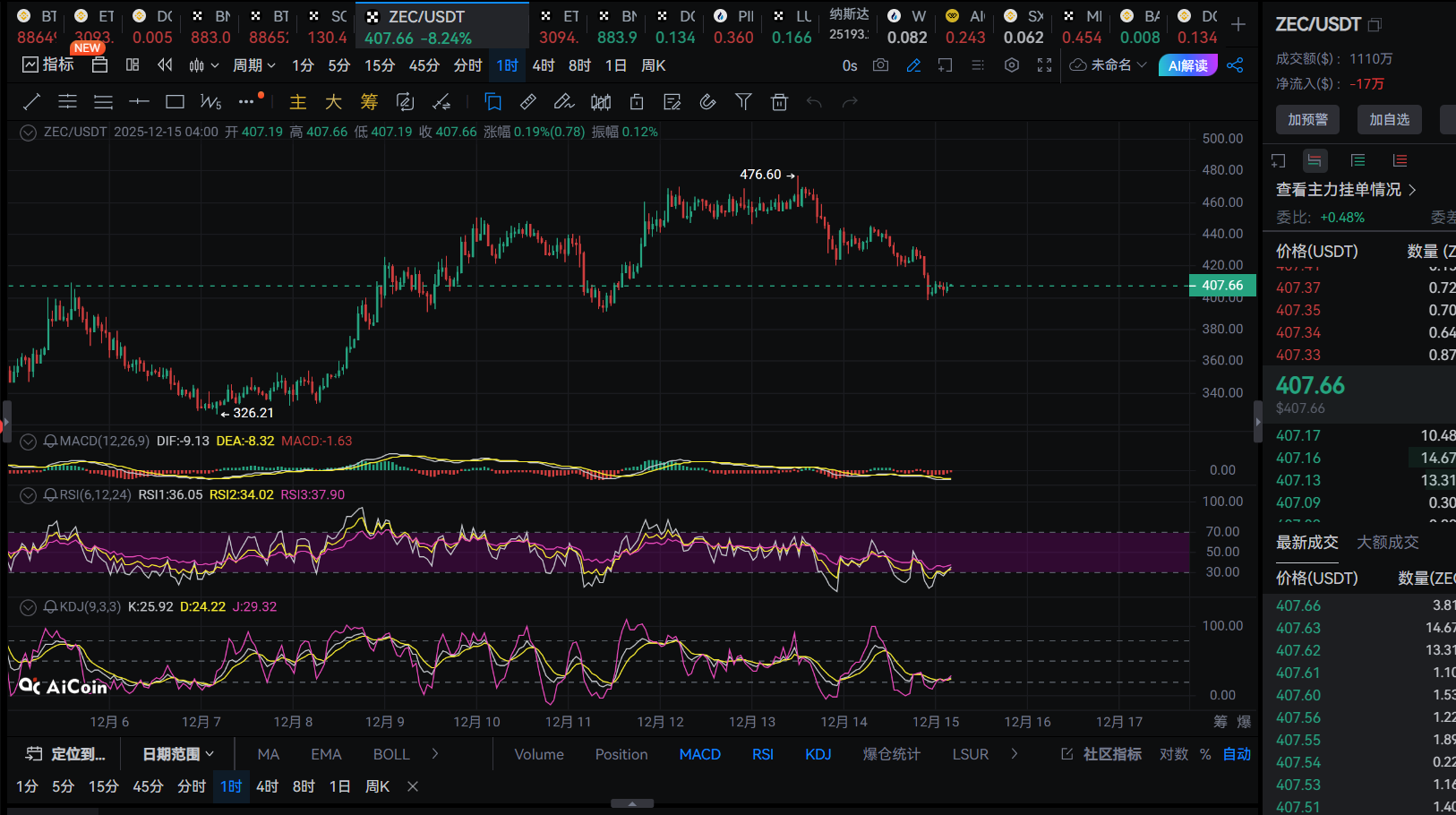Click the filter funnel icon
1456x815 pixels.
pos(743,102)
